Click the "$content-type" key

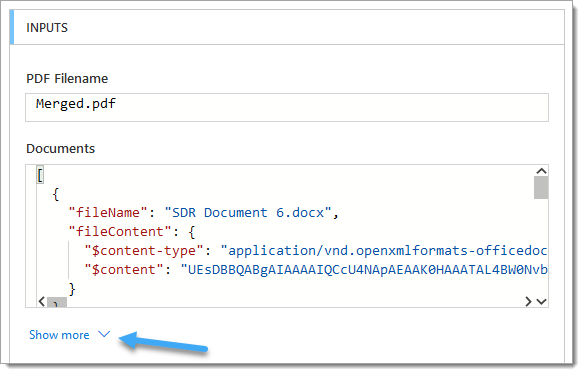144,251
